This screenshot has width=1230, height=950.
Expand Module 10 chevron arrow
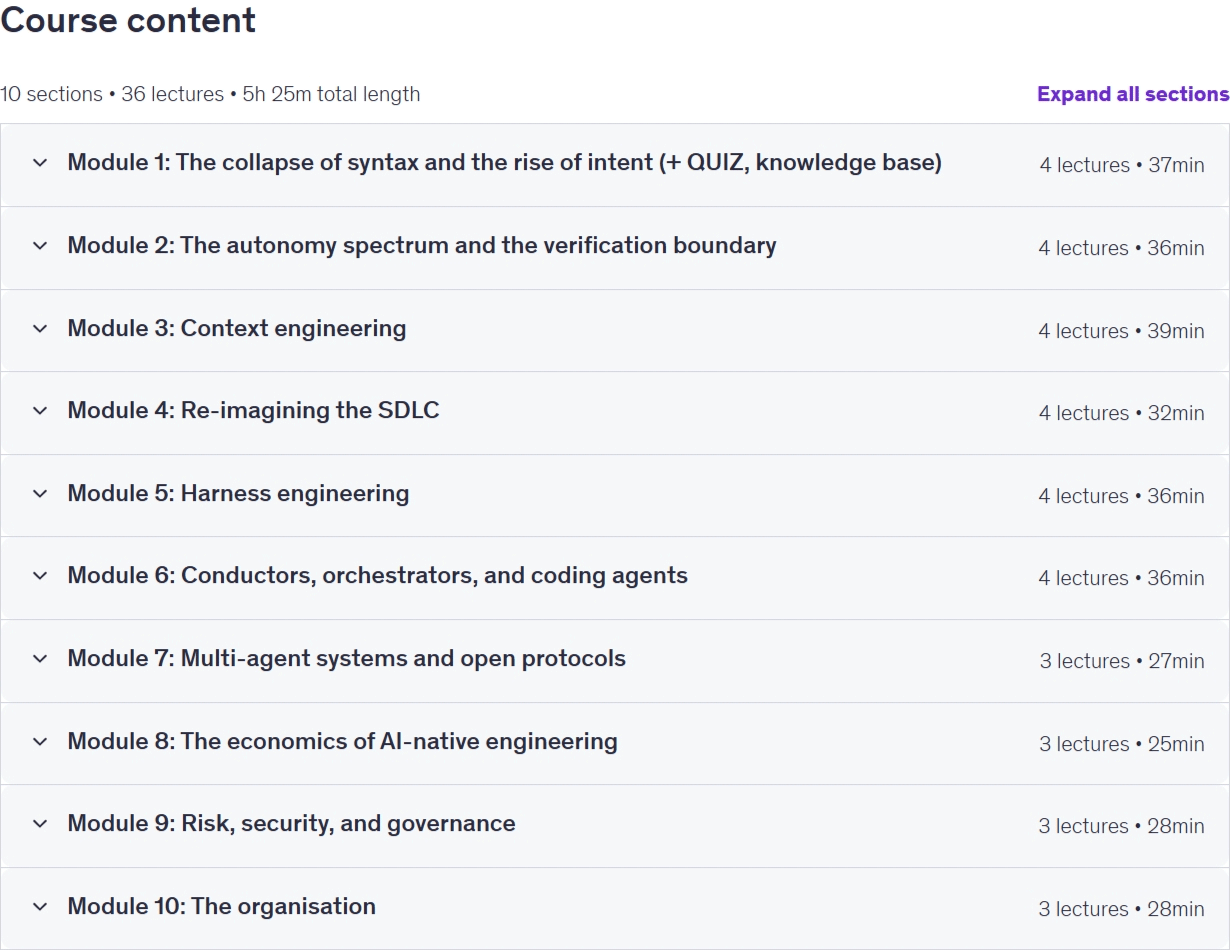pyautogui.click(x=40, y=907)
